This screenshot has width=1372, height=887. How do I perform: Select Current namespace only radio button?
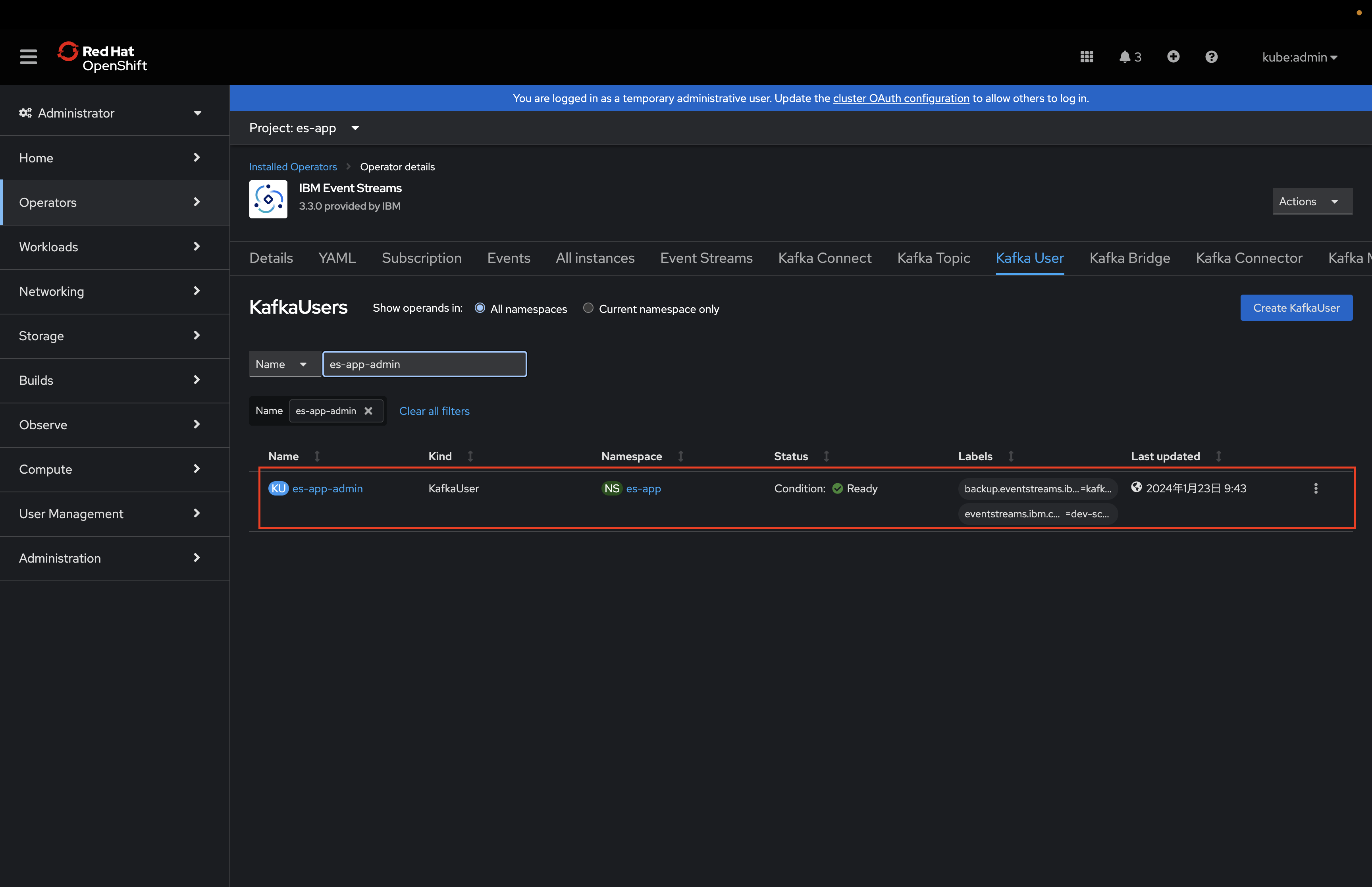point(588,308)
